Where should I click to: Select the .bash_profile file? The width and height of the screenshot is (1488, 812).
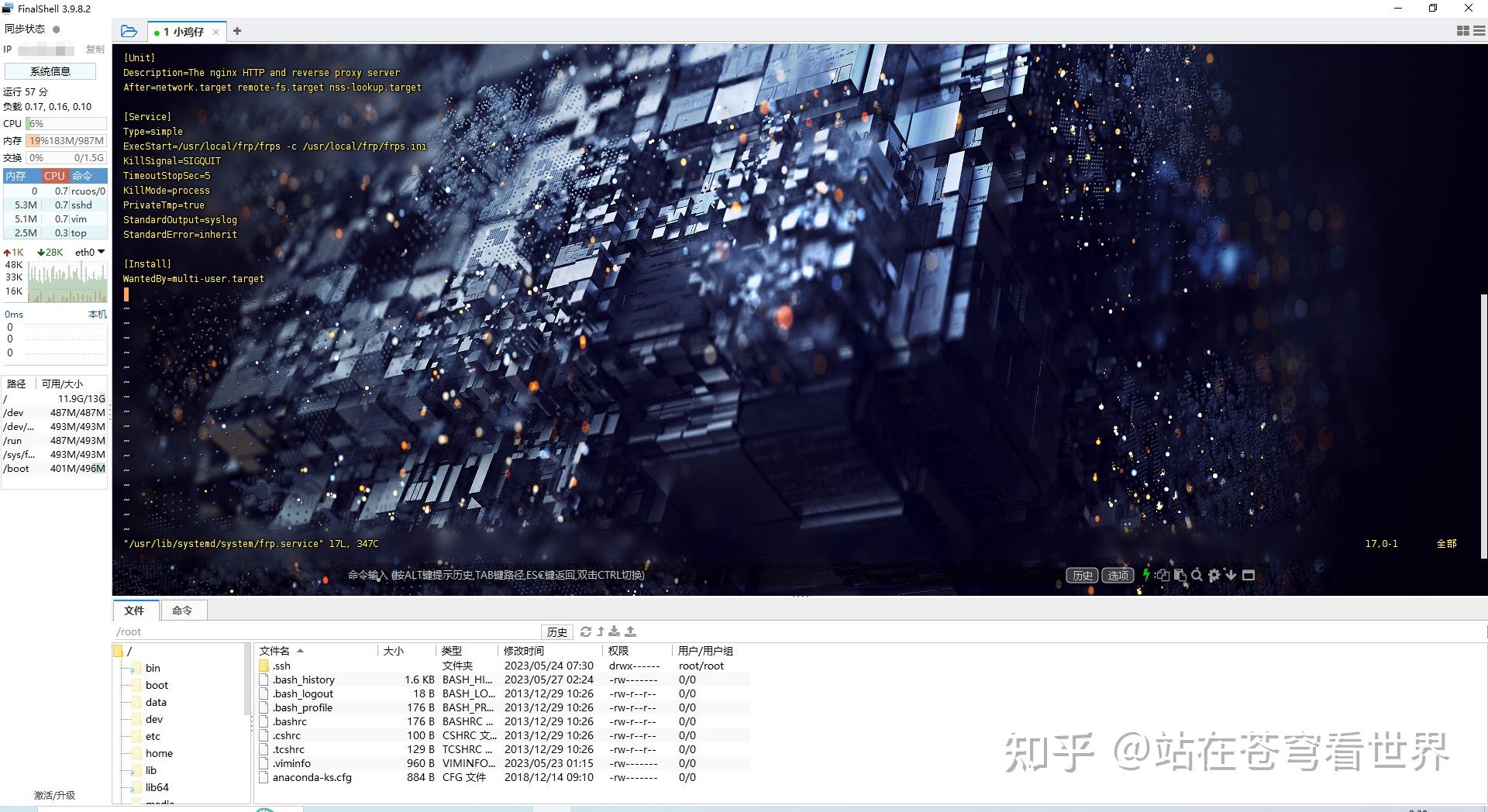click(x=503, y=707)
